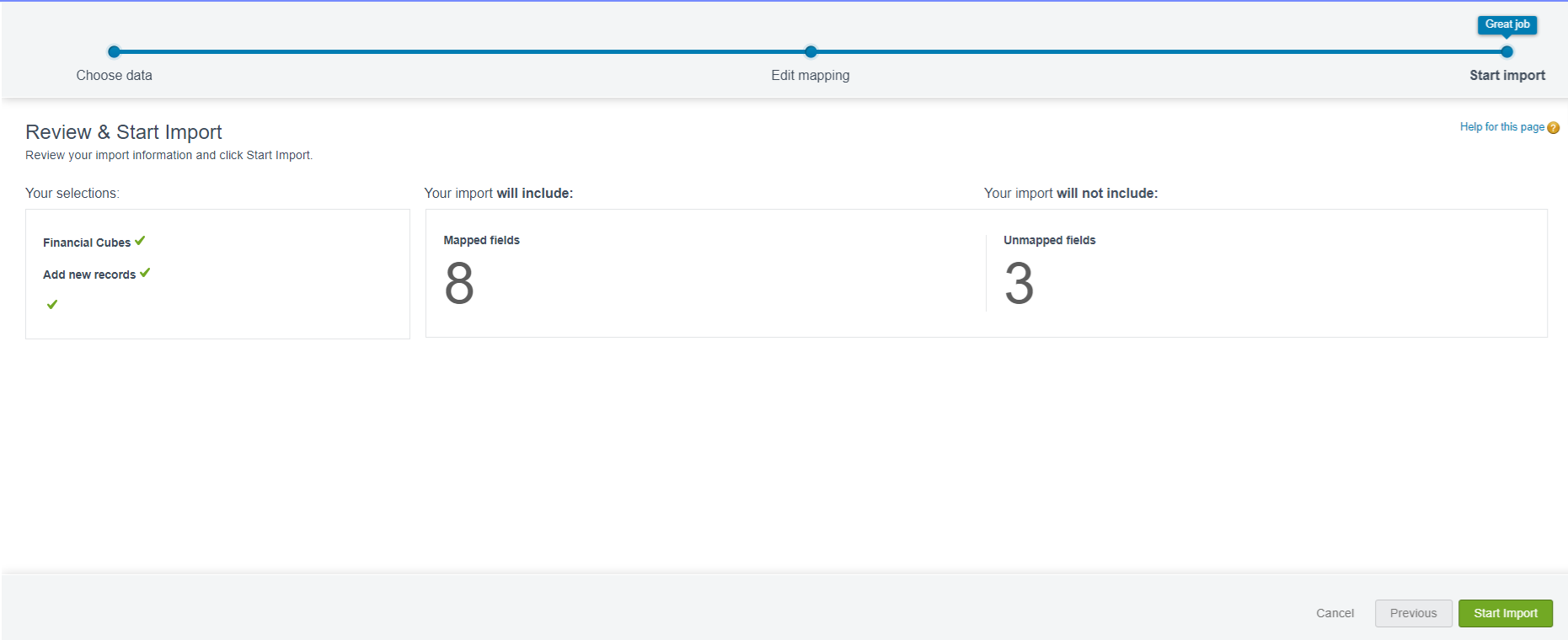Click the Choose data step circle
This screenshot has width=1568, height=640.
coord(115,51)
